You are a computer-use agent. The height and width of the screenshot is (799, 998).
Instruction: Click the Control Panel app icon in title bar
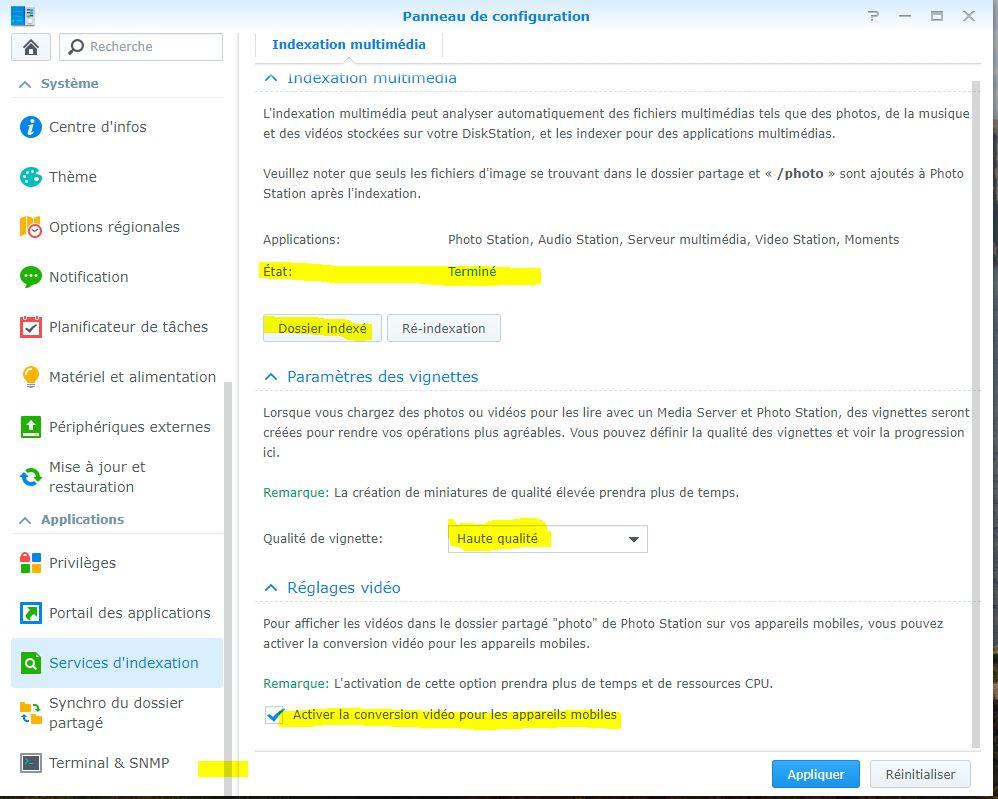[23, 15]
